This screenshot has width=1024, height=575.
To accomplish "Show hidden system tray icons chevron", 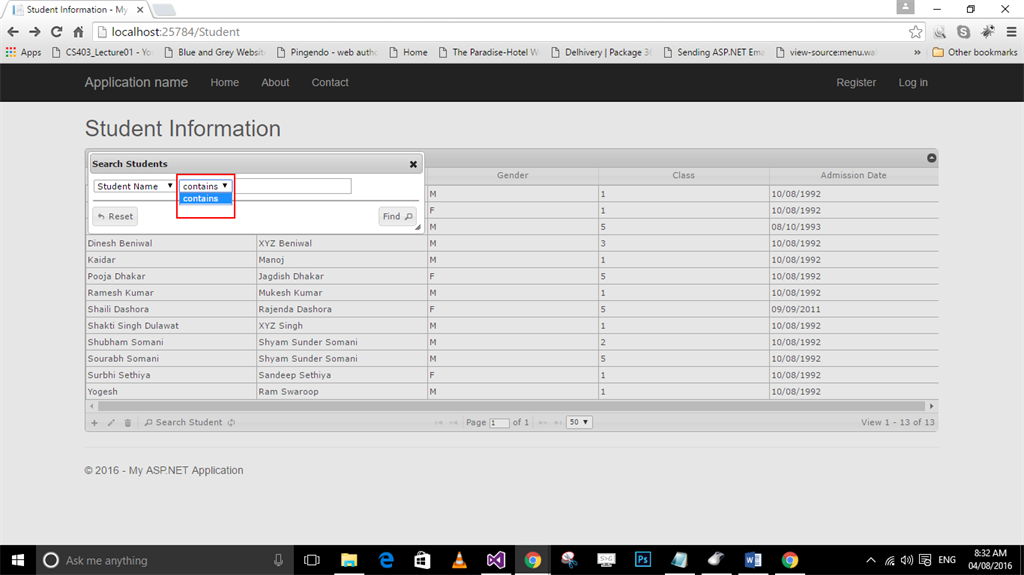I will [x=871, y=560].
